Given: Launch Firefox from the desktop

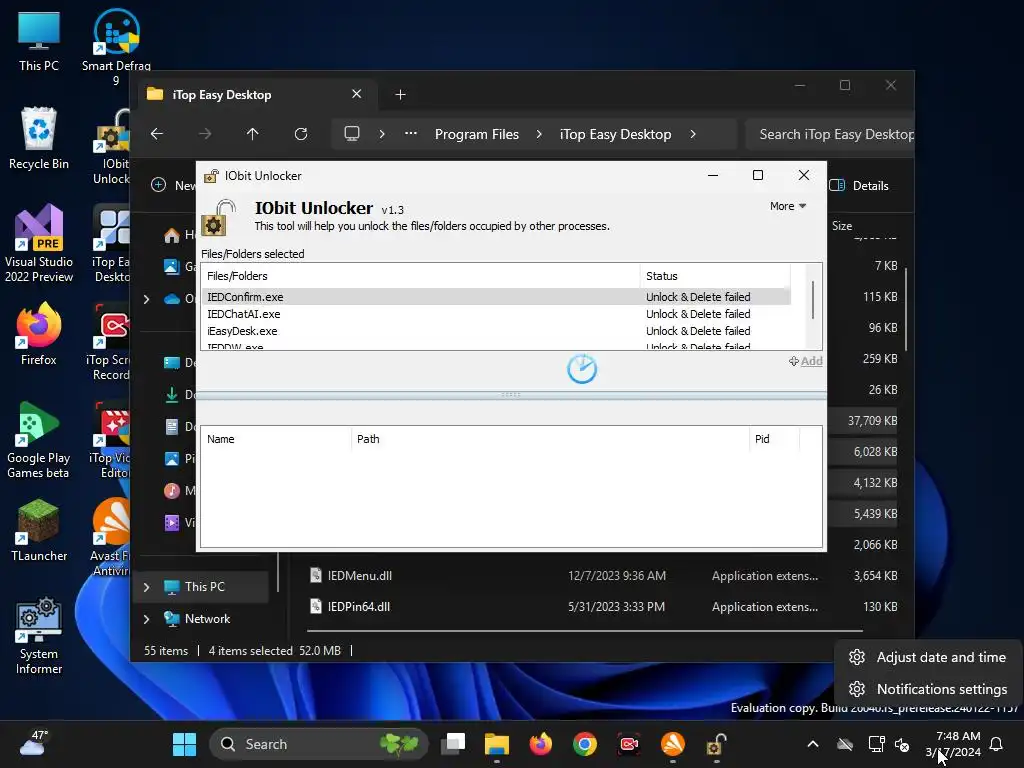Looking at the screenshot, I should click(x=39, y=334).
